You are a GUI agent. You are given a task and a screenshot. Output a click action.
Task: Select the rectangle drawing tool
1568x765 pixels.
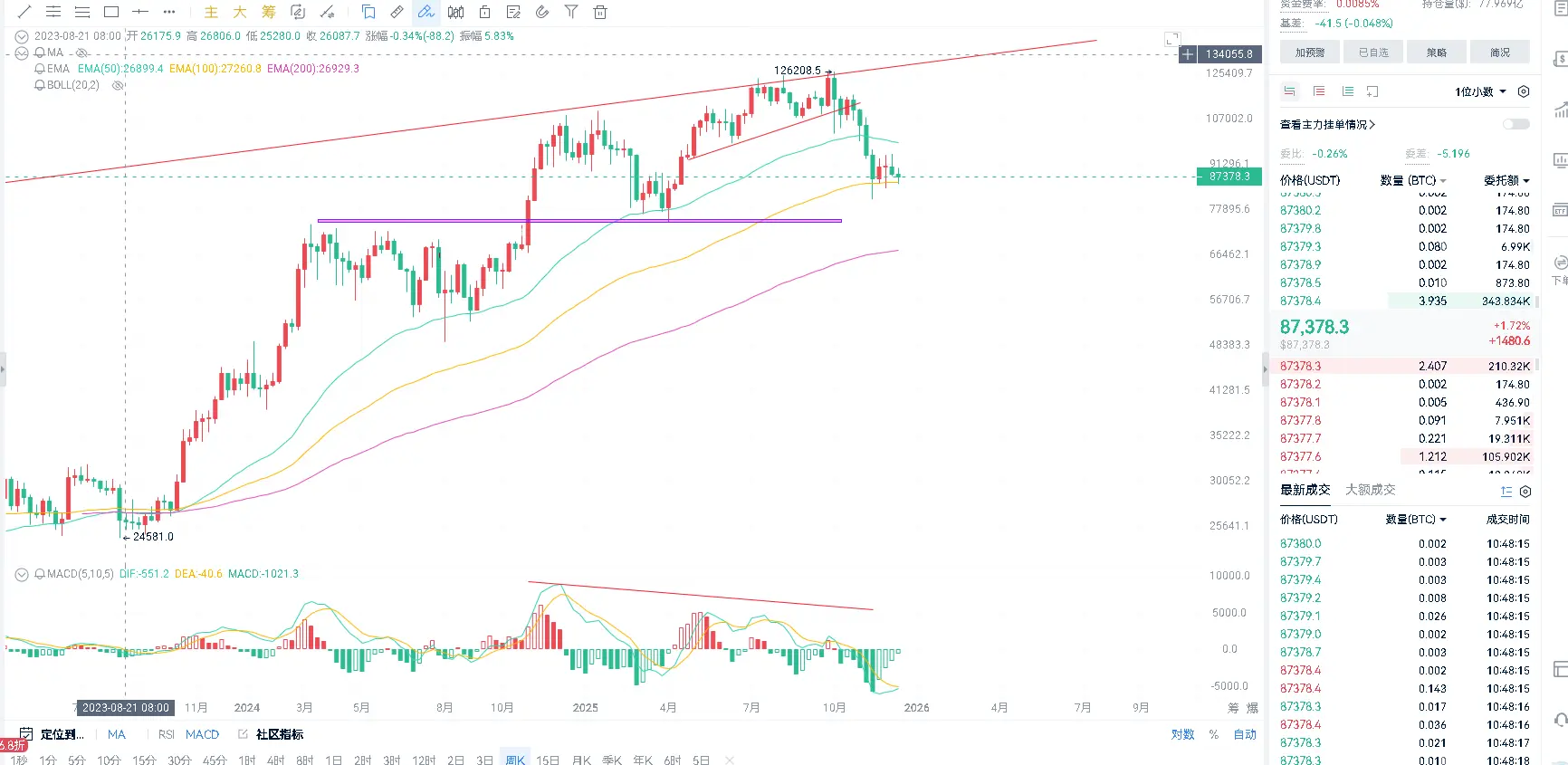click(111, 12)
